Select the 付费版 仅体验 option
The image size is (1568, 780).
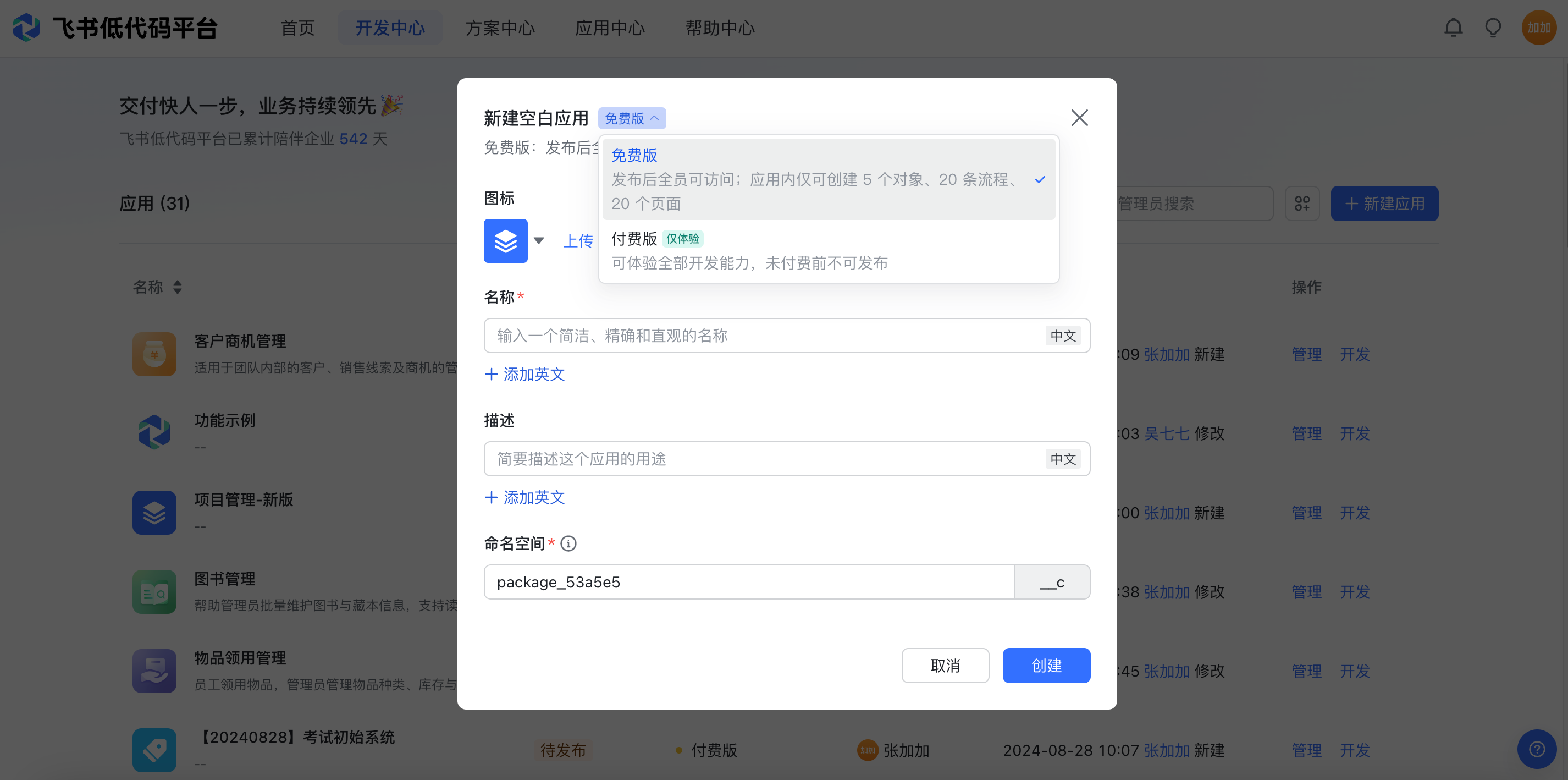(829, 251)
